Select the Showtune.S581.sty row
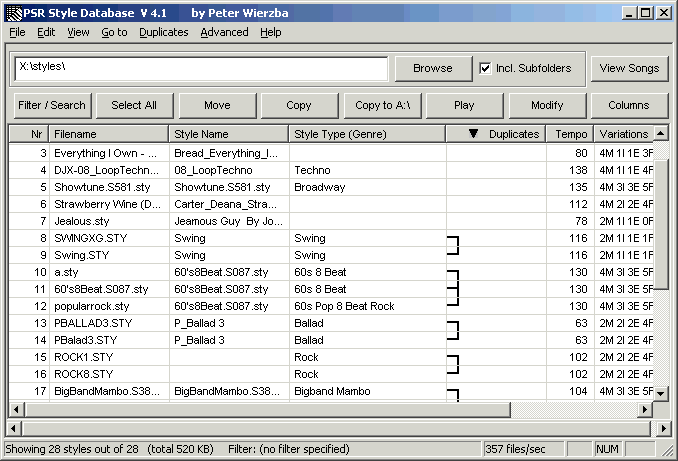This screenshot has height=461, width=678. [331, 187]
